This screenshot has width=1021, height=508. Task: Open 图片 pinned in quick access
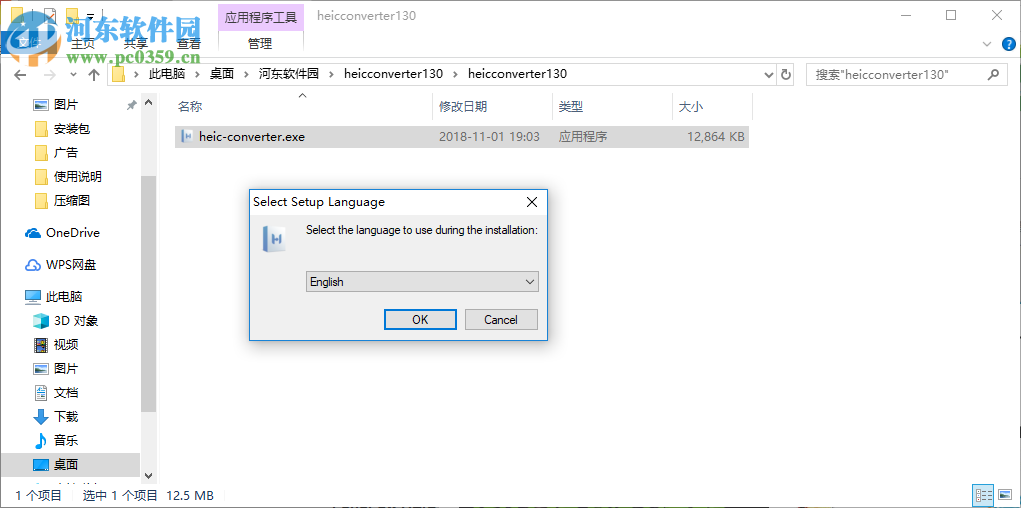[66, 105]
